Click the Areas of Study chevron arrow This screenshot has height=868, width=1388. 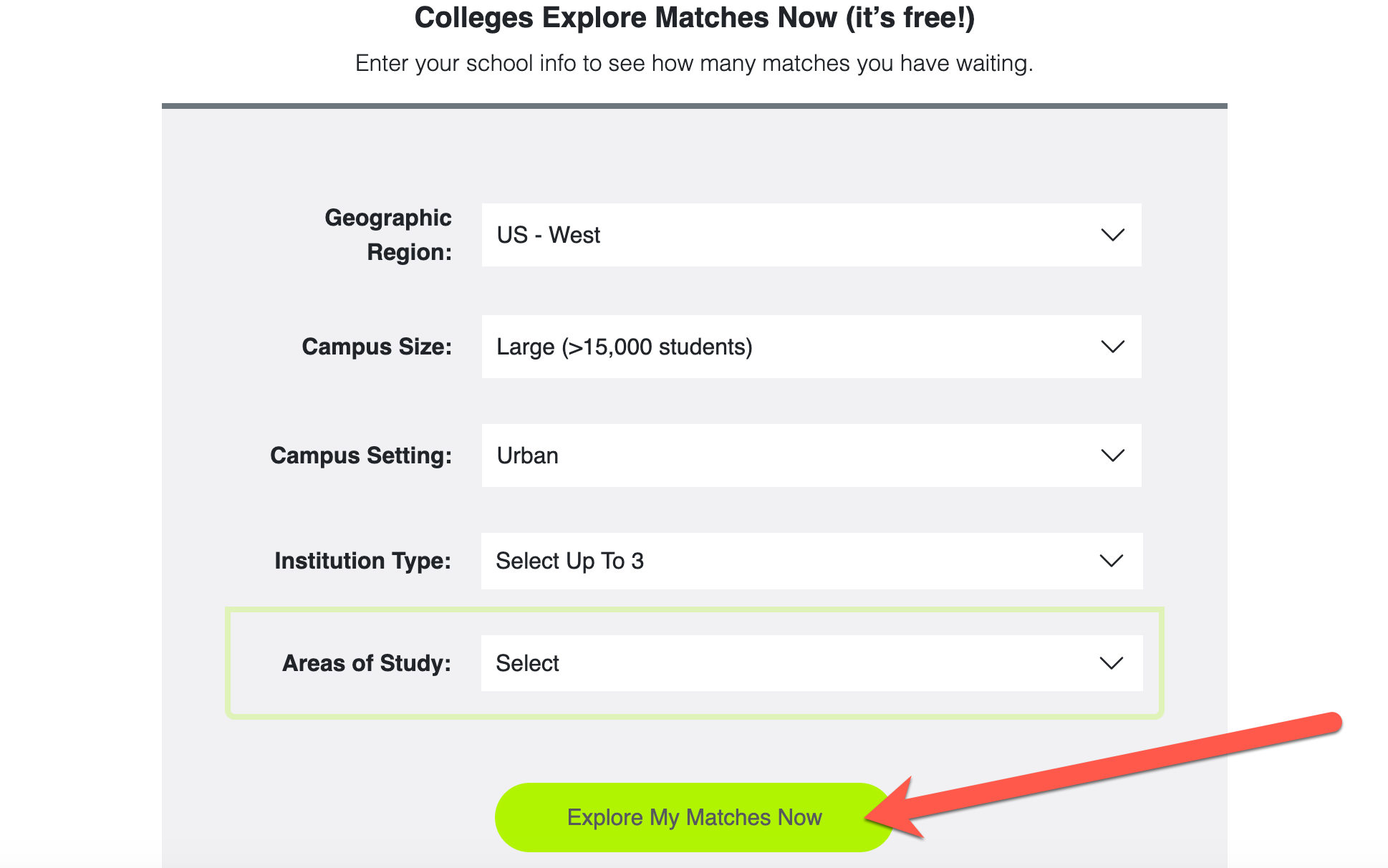1111,663
